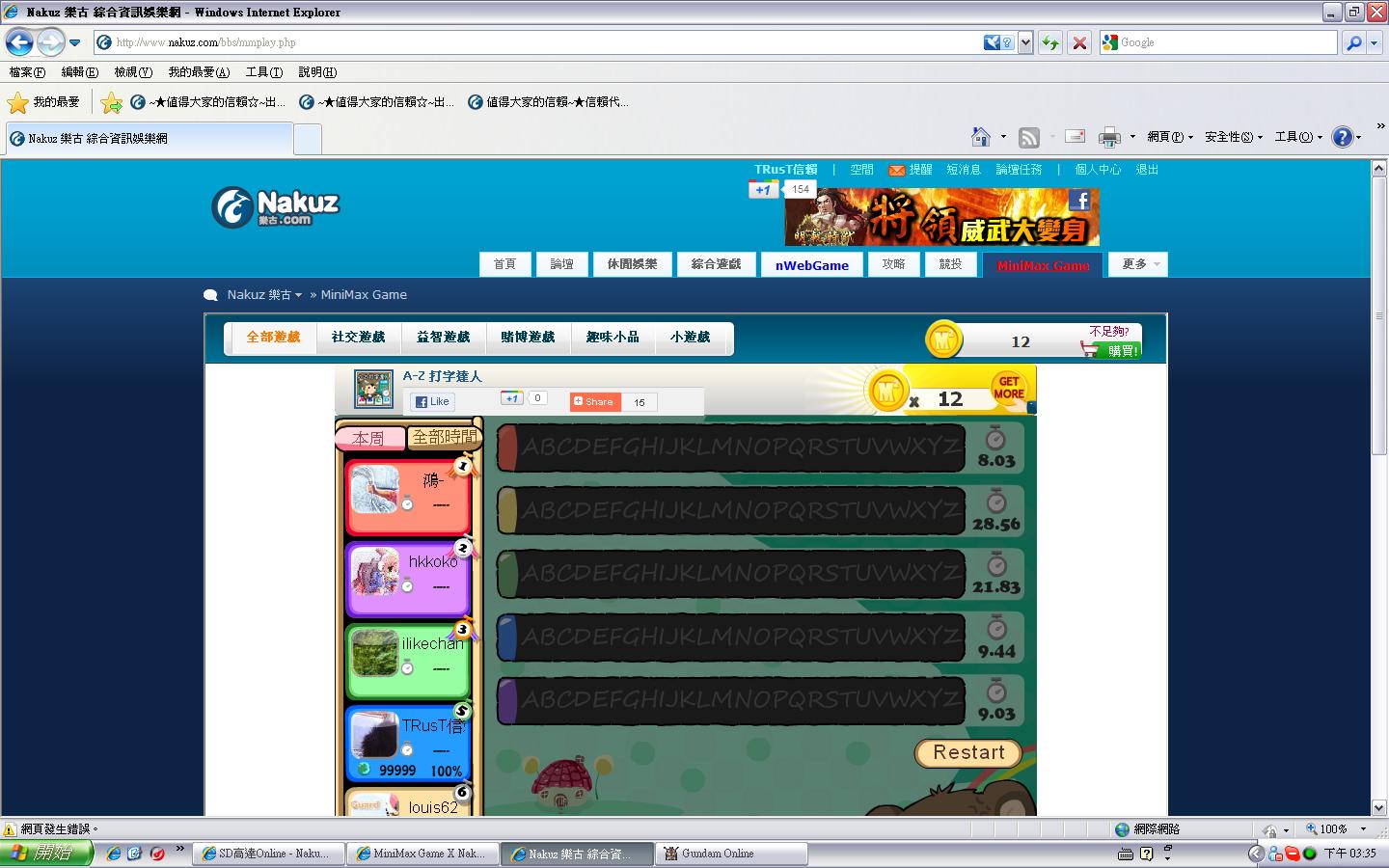Open the 檔案(F) menu
1389x868 pixels.
[27, 72]
